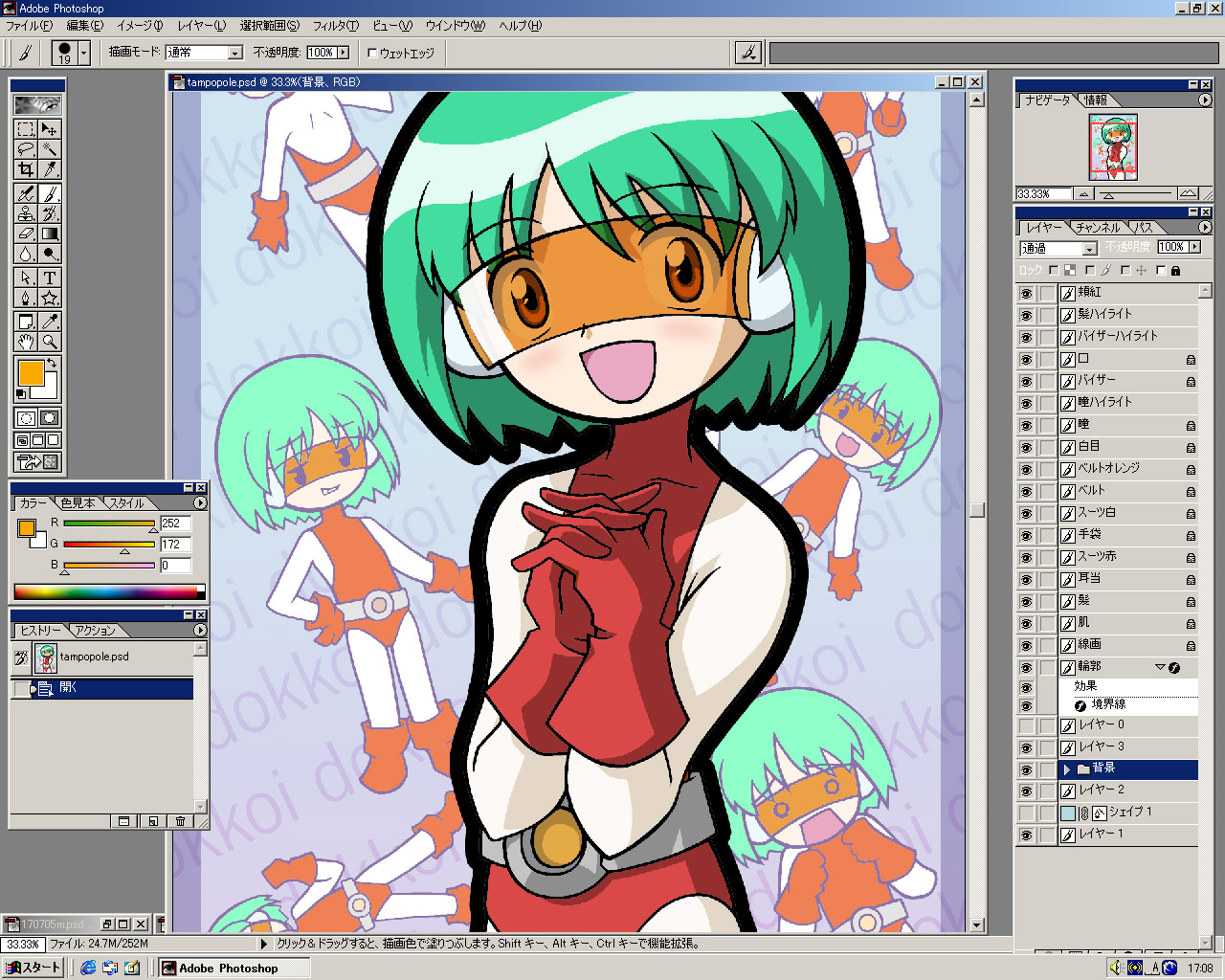Open the brush preset picker arrow
Screen dimensions: 1225x980
click(84, 53)
